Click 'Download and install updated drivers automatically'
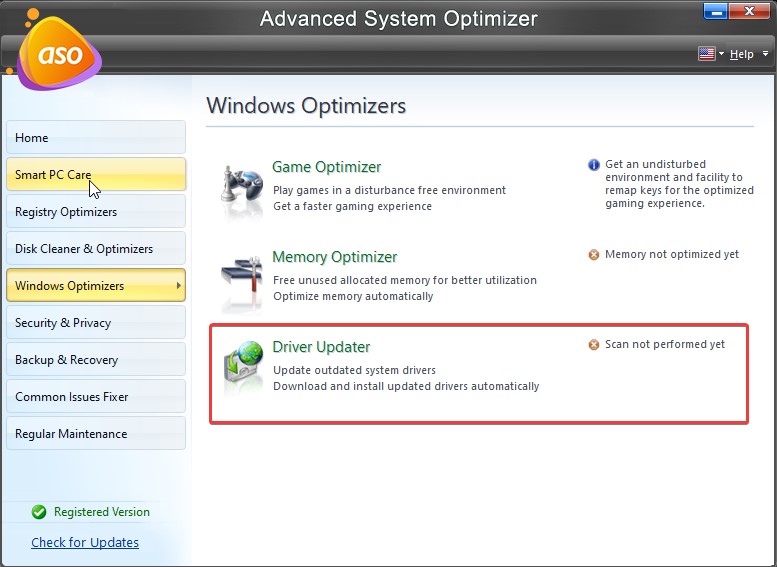The height and width of the screenshot is (567, 777). coord(406,386)
